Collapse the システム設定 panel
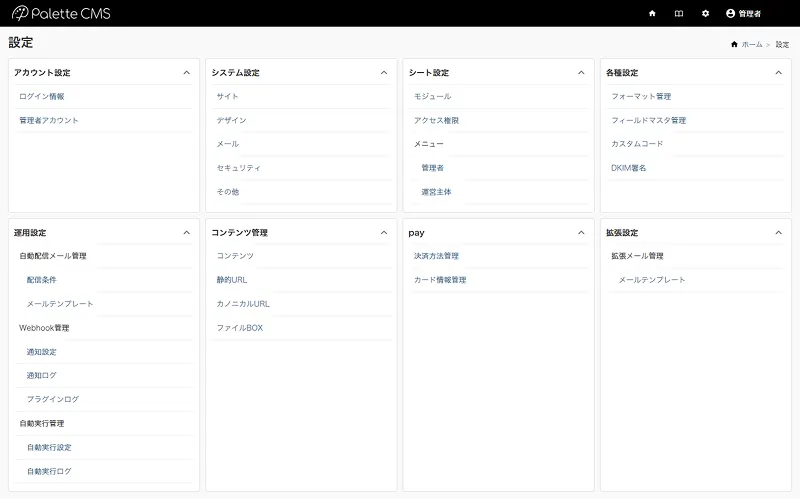Screen dimensions: 800x499 [384, 72]
